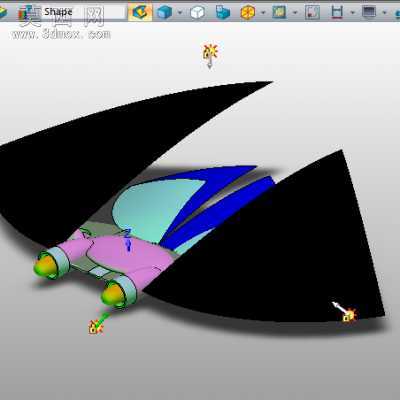400x400 pixels.
Task: Click the dark window layout icon
Action: click(369, 13)
